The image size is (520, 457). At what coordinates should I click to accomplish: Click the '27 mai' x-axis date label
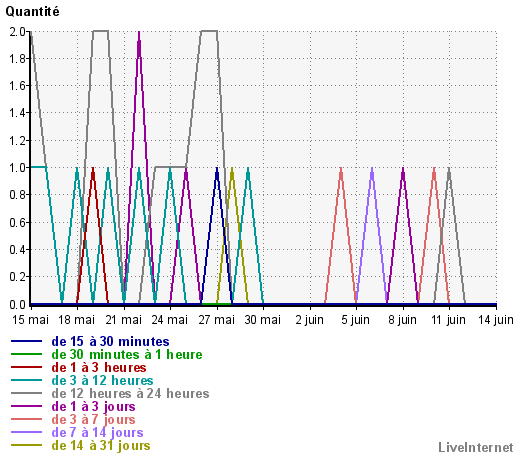click(217, 320)
